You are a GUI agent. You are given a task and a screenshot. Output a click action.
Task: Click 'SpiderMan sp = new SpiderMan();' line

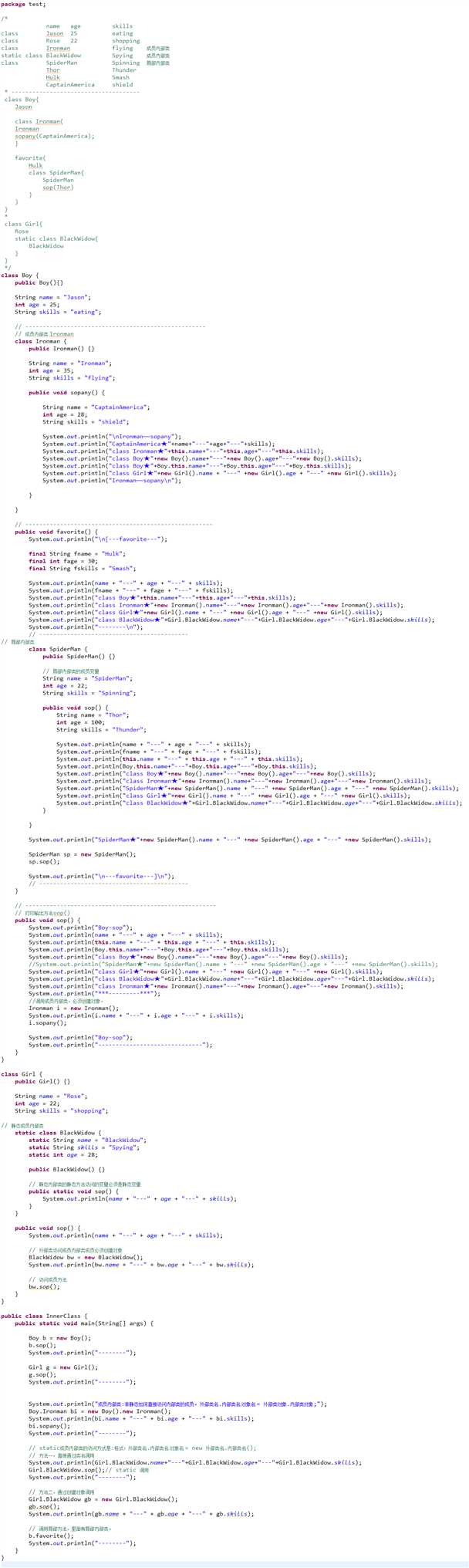[83, 854]
